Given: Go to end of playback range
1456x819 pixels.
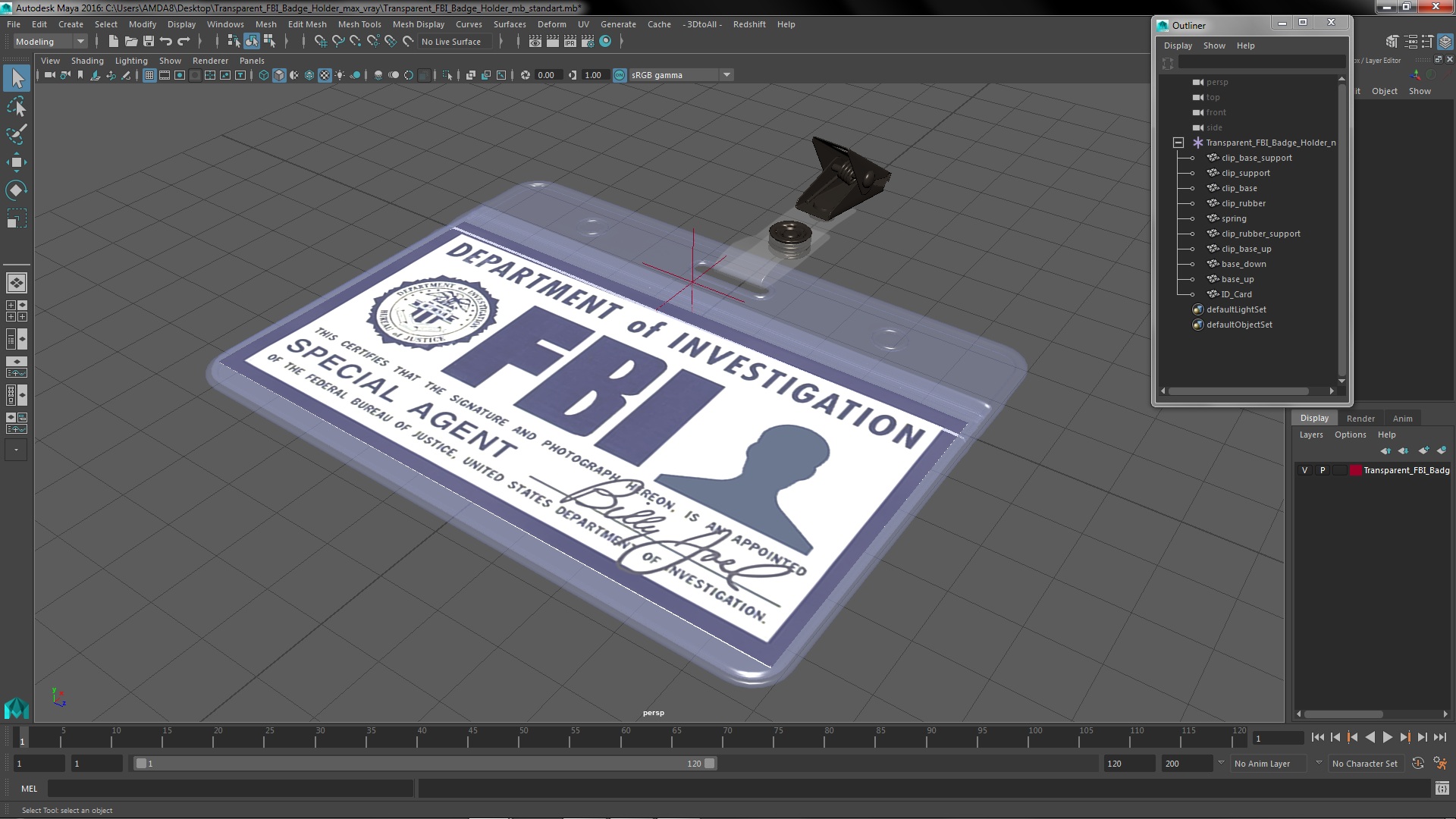Looking at the screenshot, I should tap(1439, 737).
